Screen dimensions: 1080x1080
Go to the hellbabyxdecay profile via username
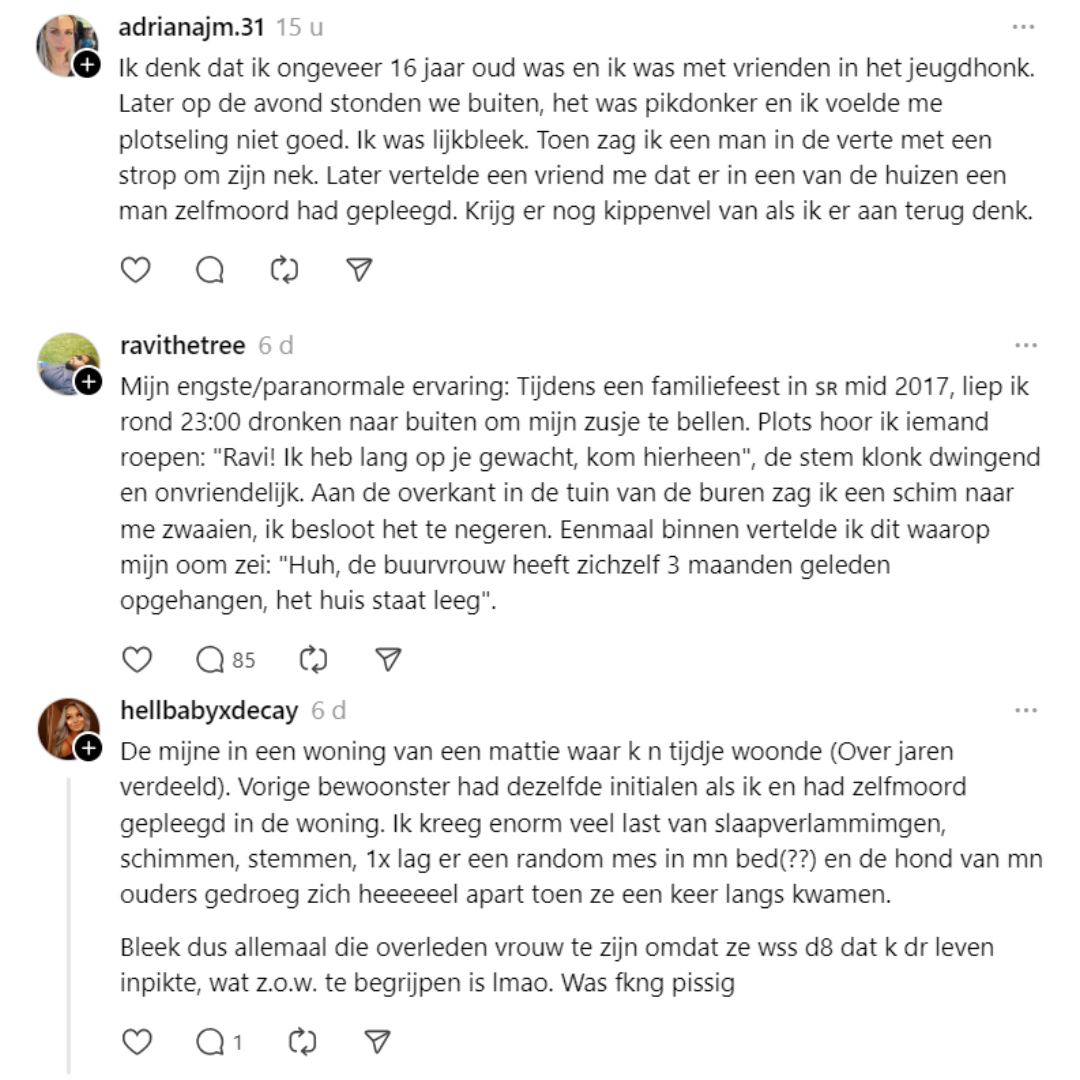pyautogui.click(x=208, y=711)
